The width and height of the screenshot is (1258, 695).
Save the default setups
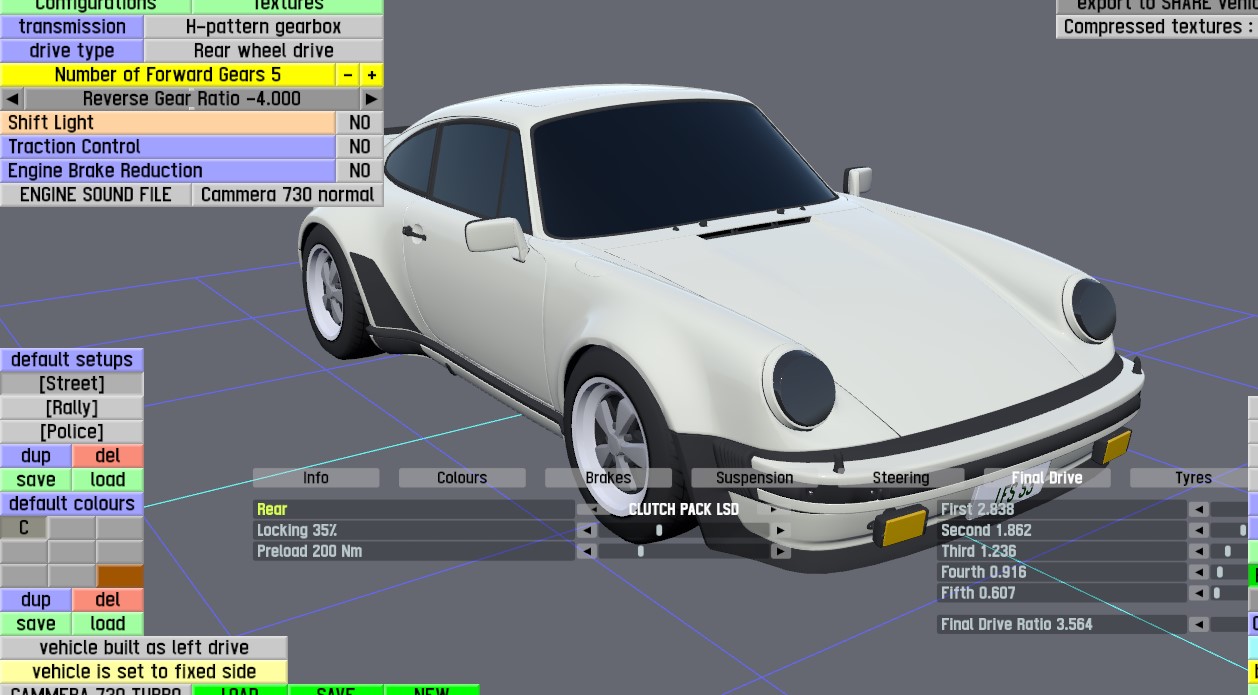tap(36, 480)
